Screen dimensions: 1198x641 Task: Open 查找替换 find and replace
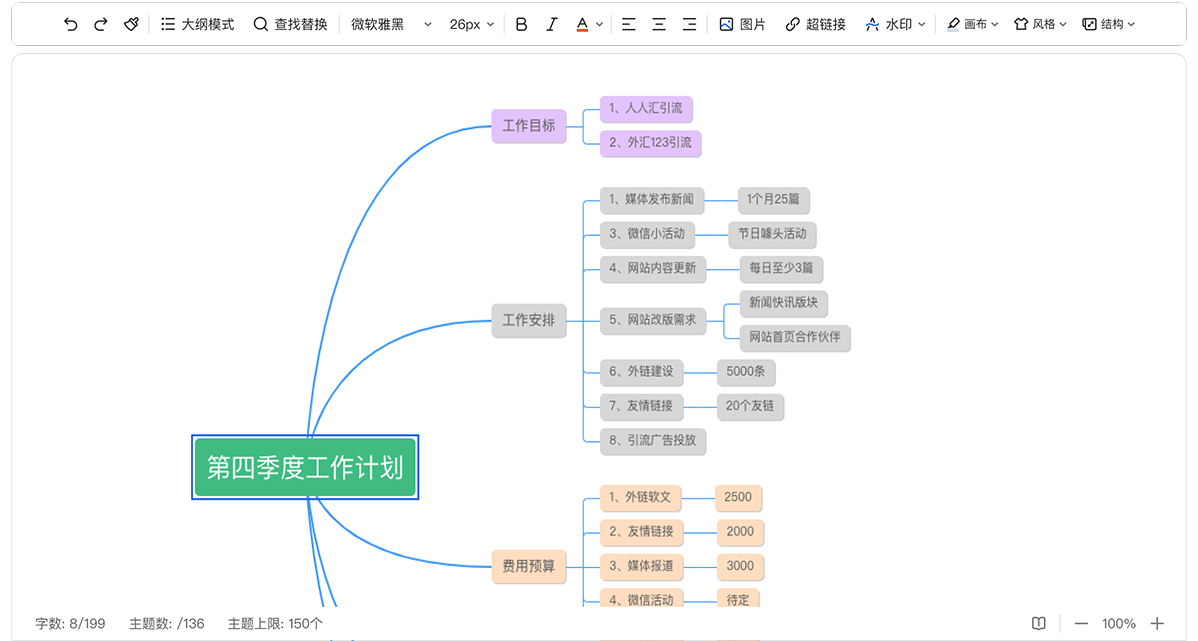pyautogui.click(x=290, y=24)
